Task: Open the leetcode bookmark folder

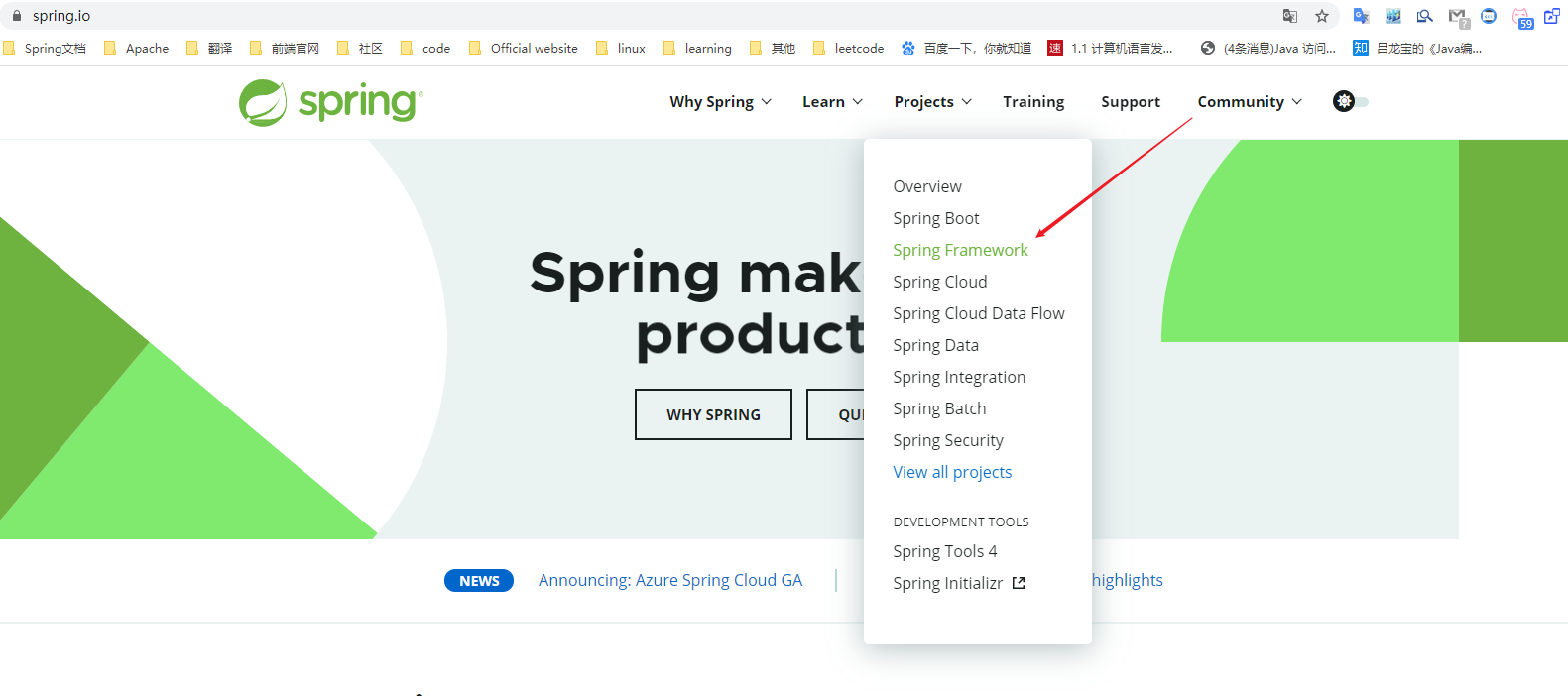Action: click(848, 48)
